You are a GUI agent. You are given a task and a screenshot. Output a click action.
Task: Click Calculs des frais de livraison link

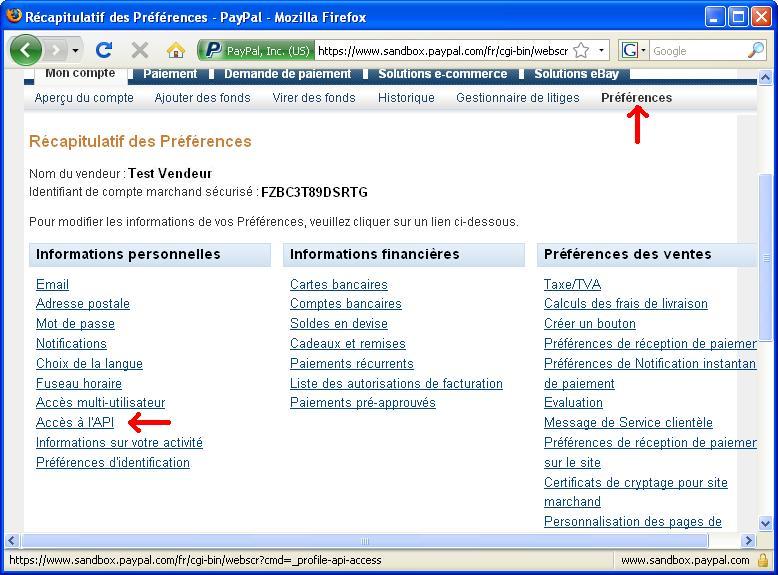(x=626, y=304)
